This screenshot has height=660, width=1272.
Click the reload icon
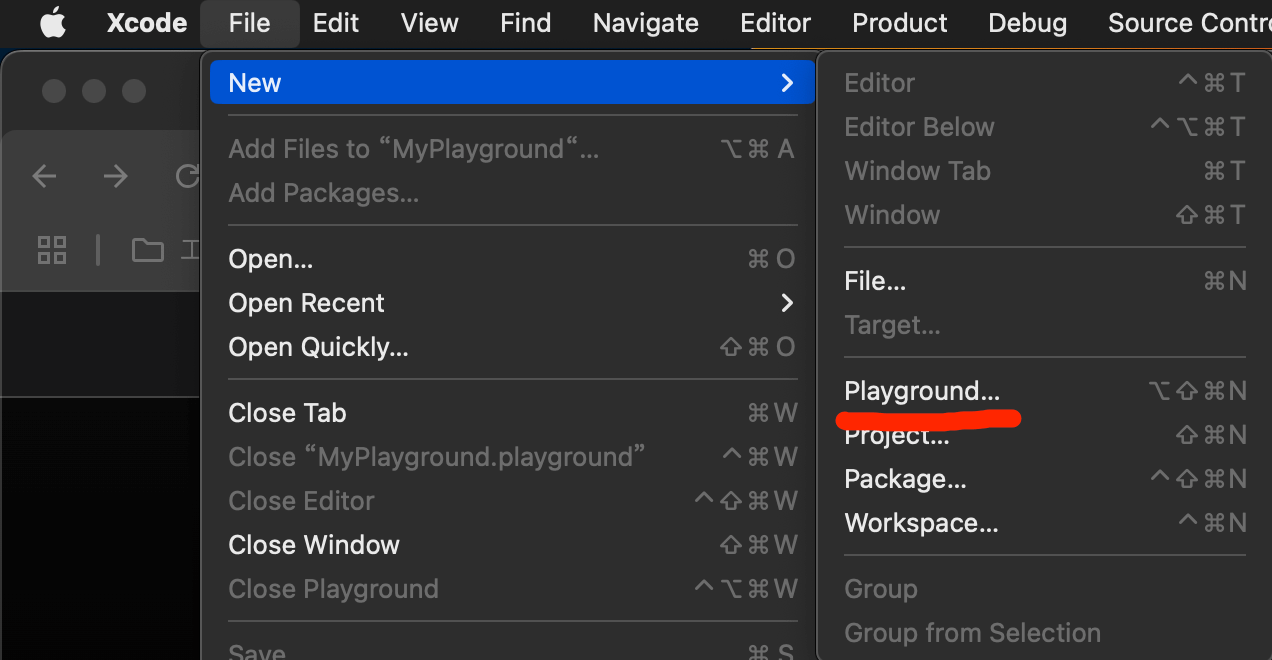186,176
